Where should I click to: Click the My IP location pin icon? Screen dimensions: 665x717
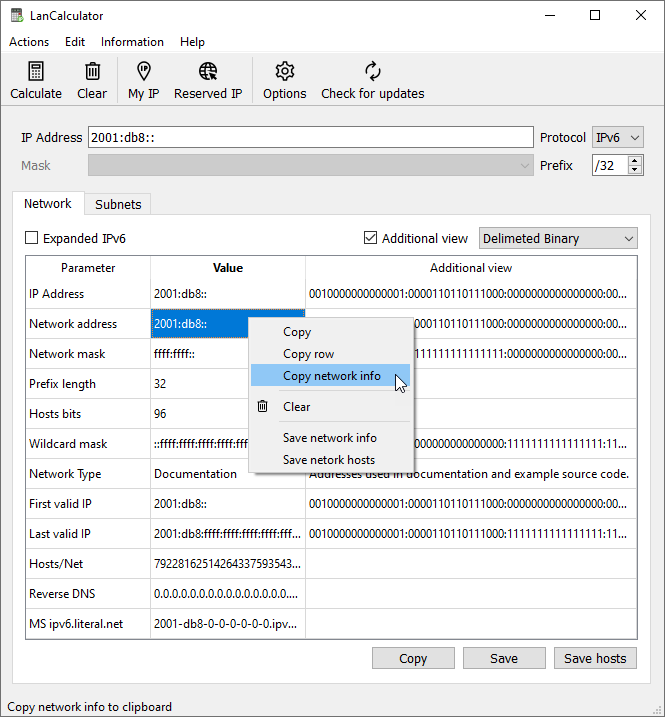point(144,71)
